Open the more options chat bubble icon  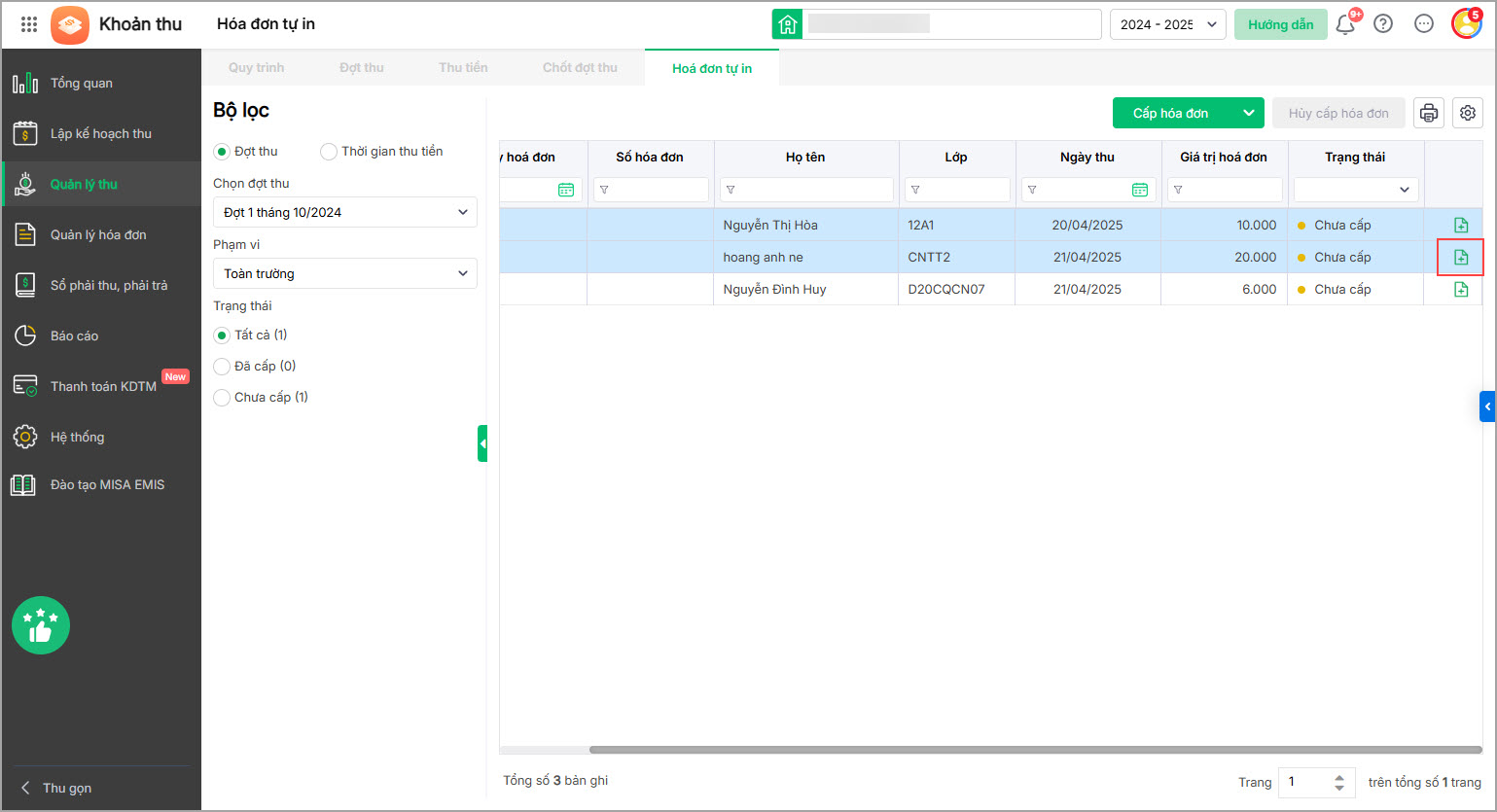click(1424, 24)
